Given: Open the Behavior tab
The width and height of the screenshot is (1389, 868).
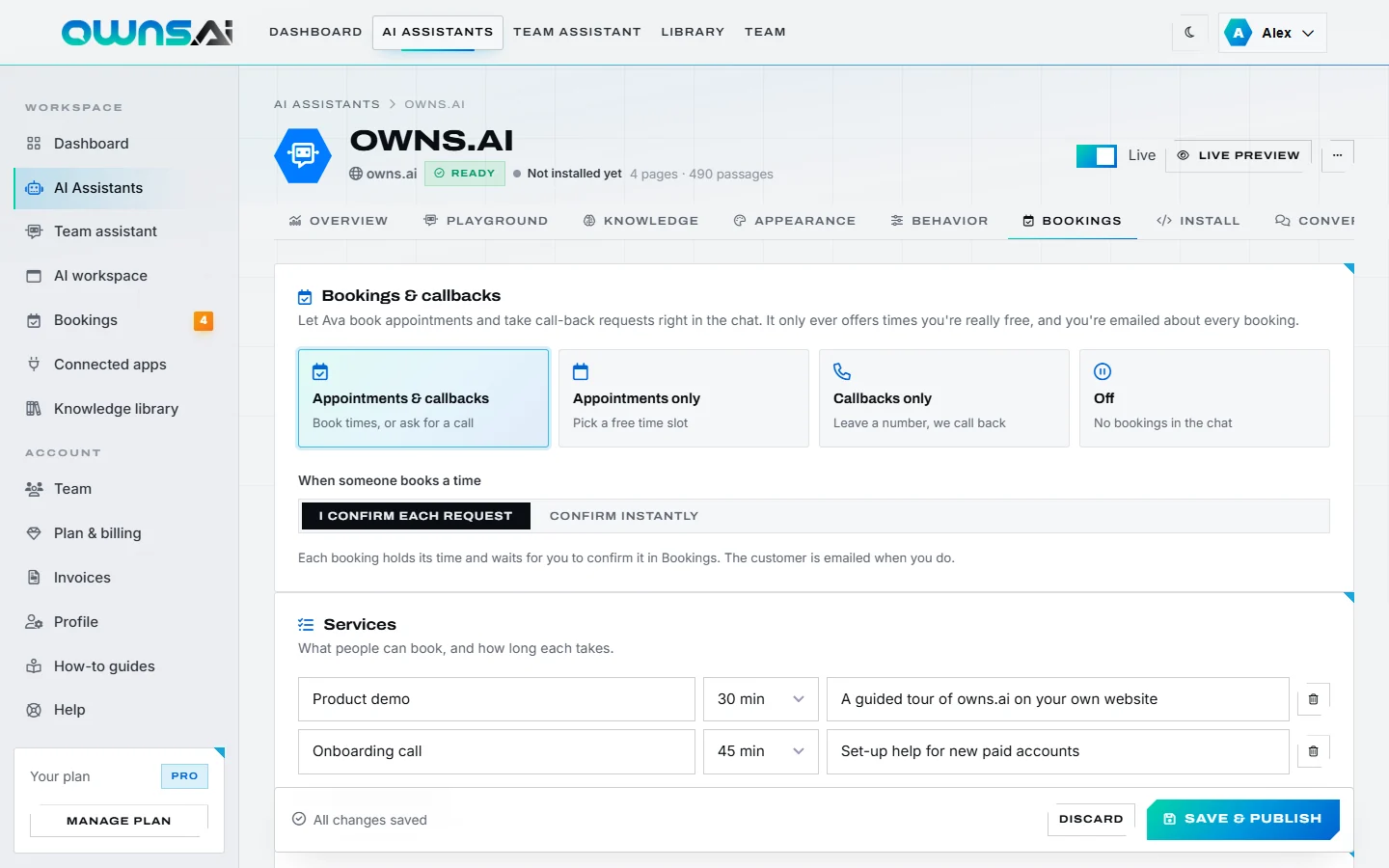Looking at the screenshot, I should pyautogui.click(x=940, y=221).
